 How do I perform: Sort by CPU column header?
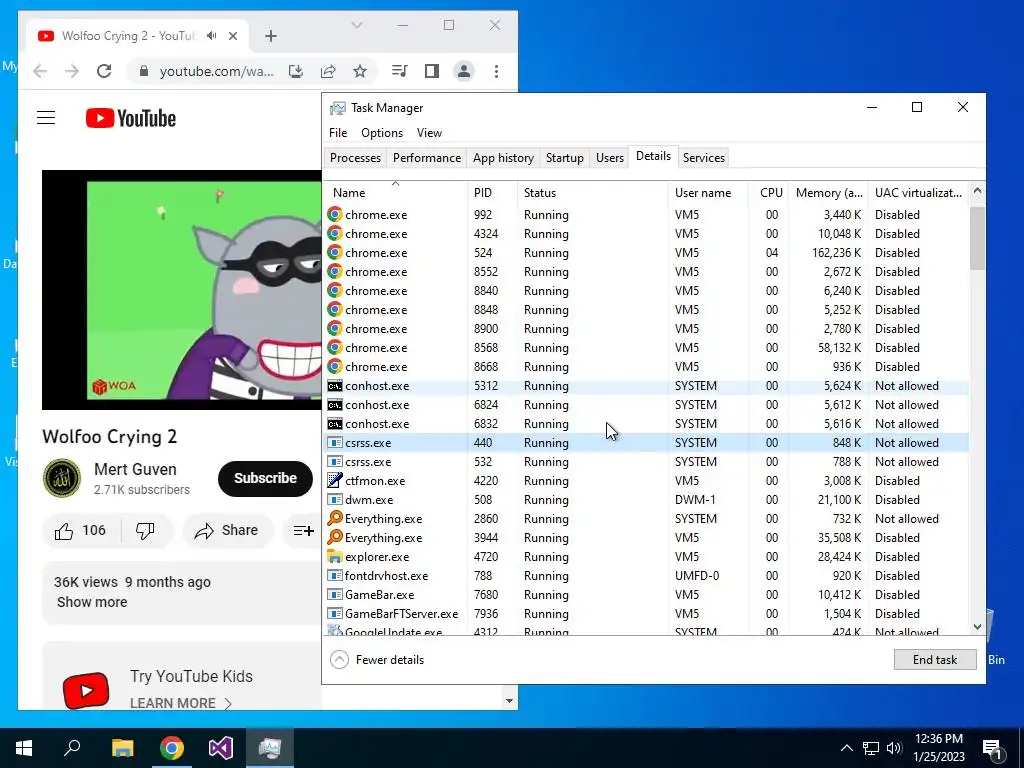pyautogui.click(x=769, y=193)
